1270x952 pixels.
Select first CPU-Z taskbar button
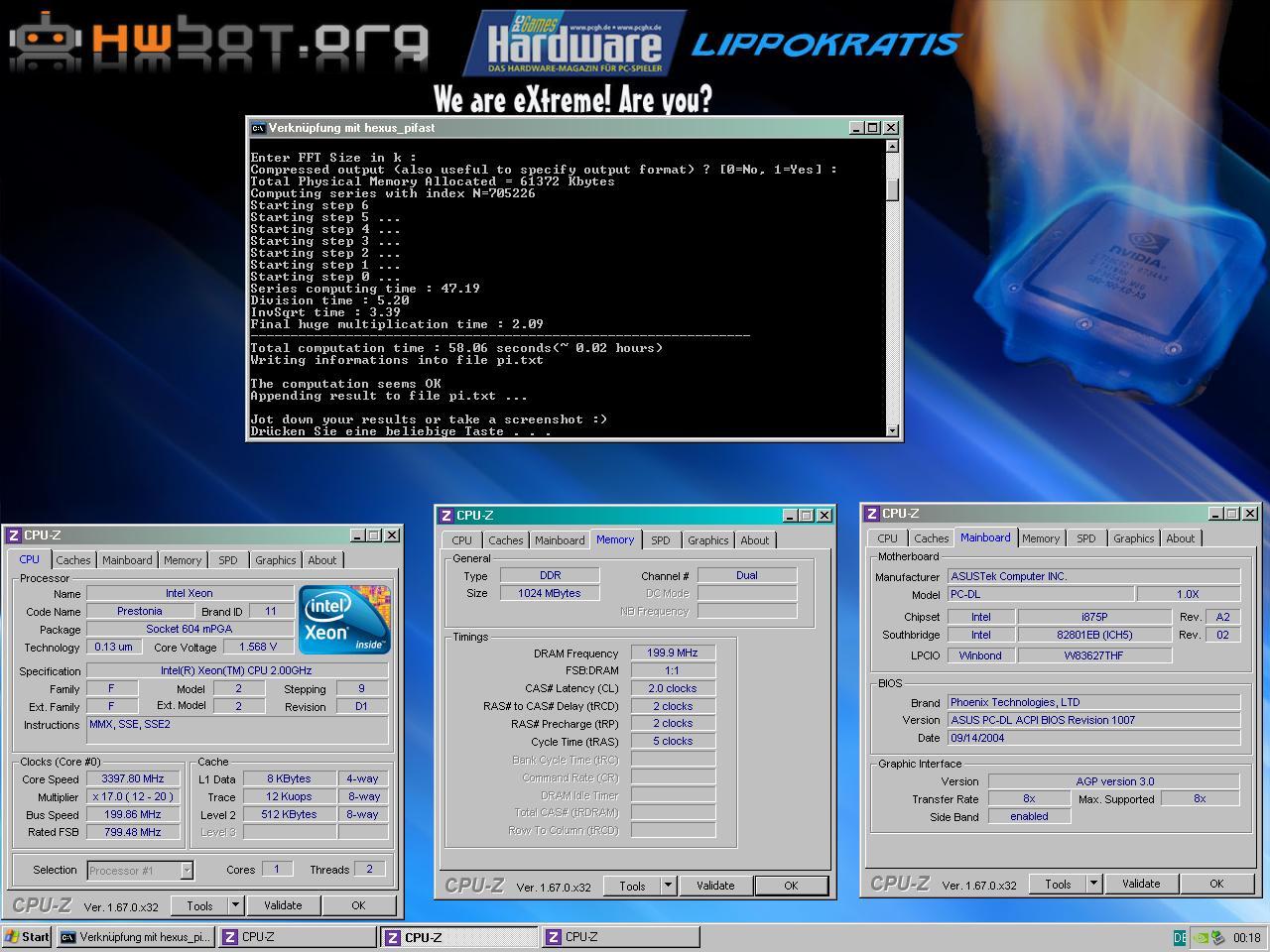[x=297, y=937]
